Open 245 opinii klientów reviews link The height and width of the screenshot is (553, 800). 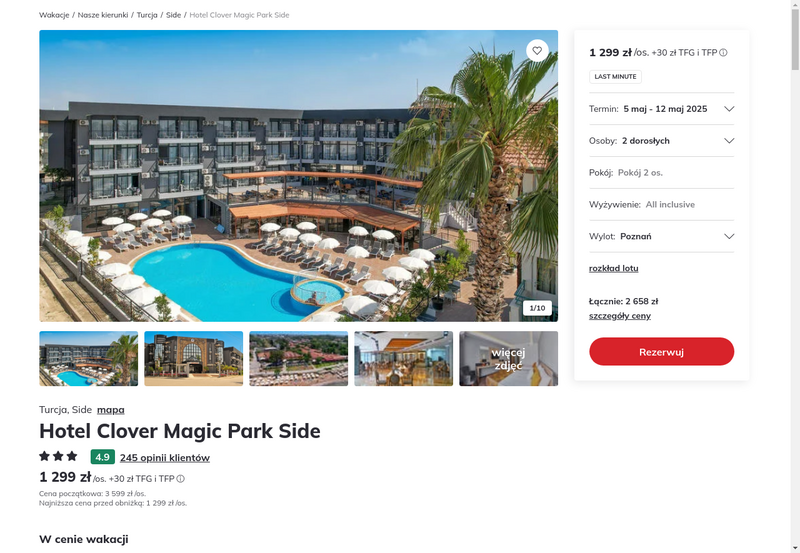165,458
